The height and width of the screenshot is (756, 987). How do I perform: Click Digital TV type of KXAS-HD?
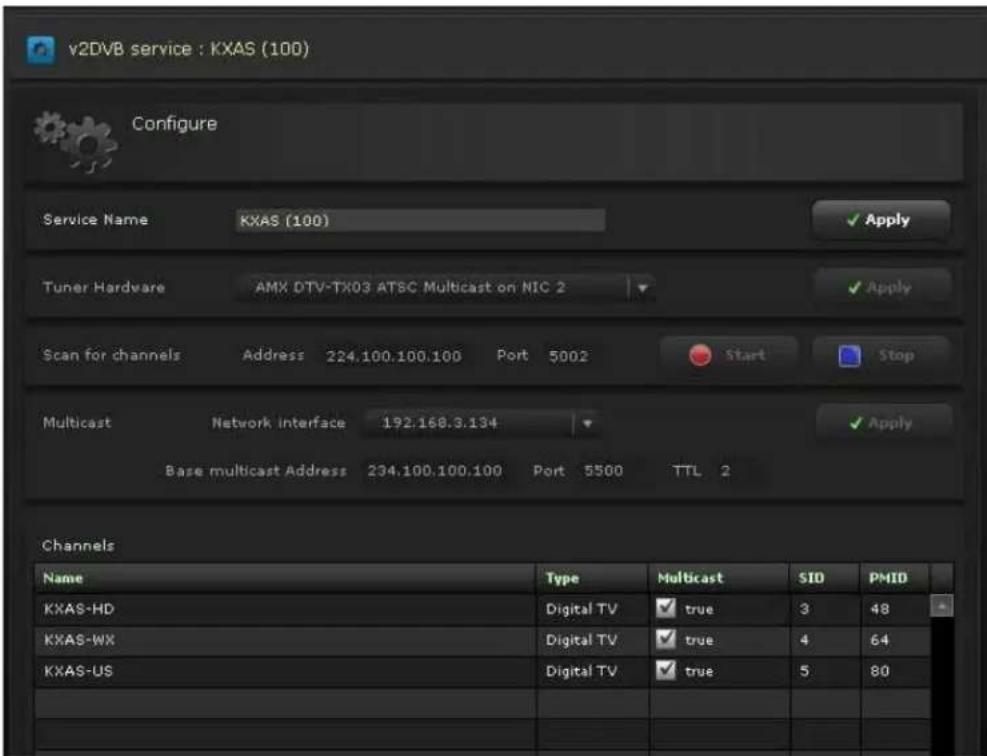(x=581, y=609)
